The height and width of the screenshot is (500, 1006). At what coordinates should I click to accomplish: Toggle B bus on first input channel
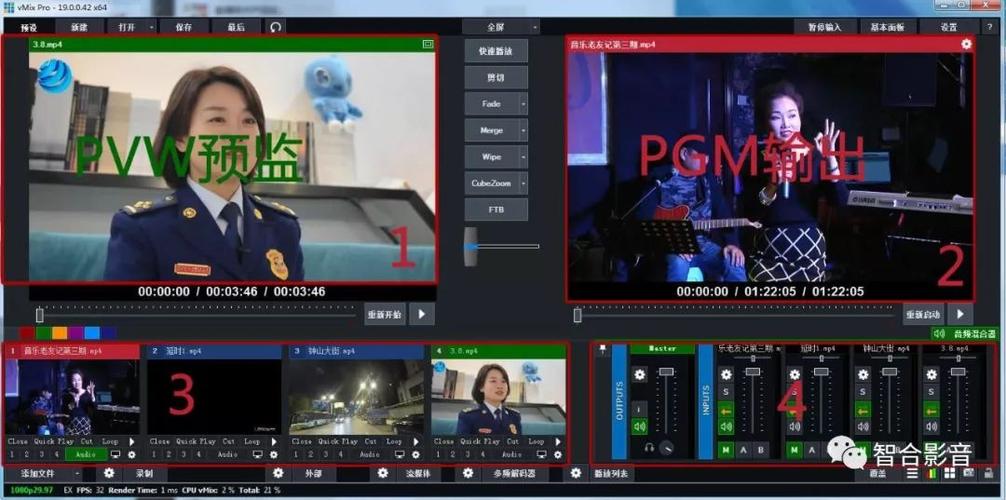760,451
